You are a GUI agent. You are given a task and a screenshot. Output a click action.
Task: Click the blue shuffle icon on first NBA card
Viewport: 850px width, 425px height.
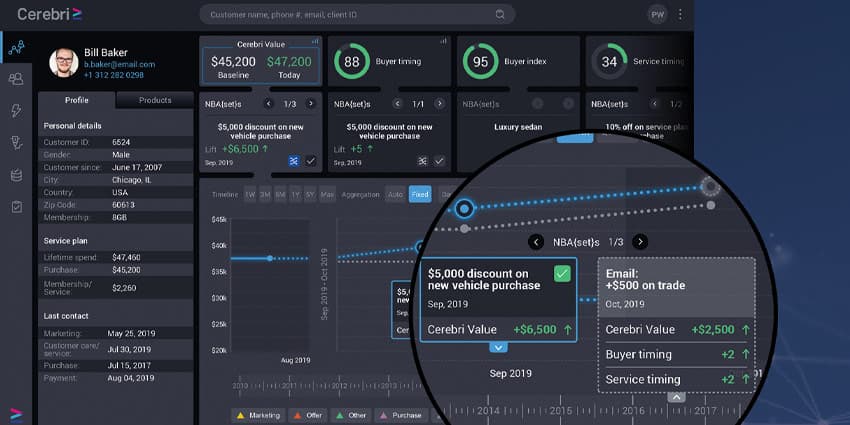pos(294,161)
